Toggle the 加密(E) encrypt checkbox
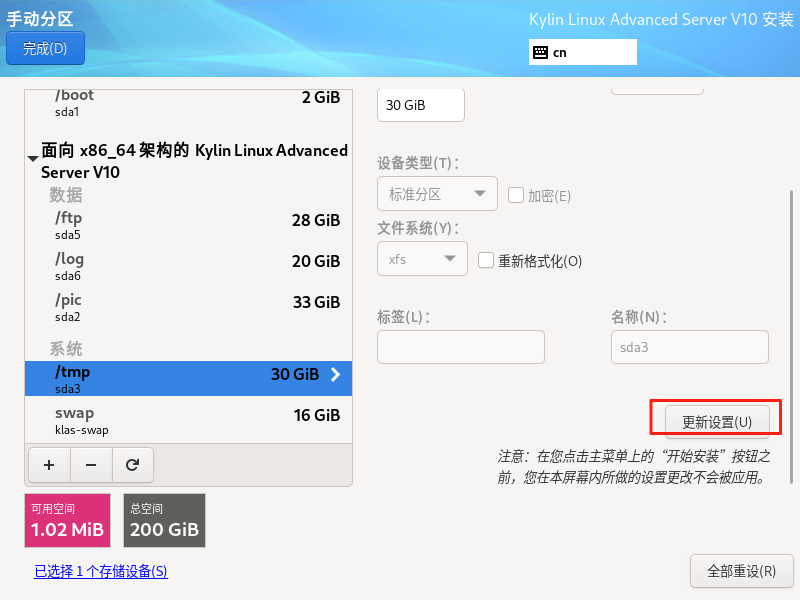This screenshot has height=600, width=800. tap(516, 195)
